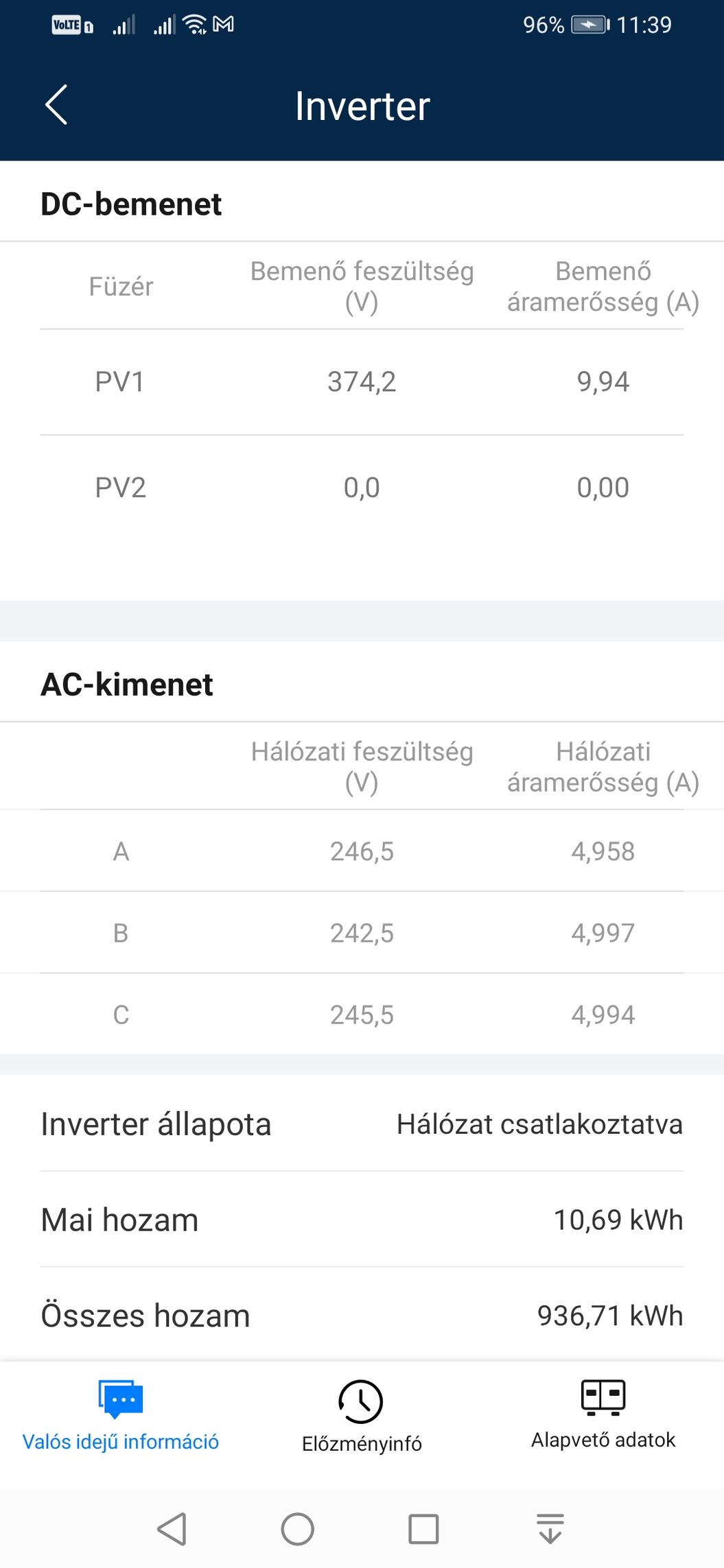Tap the Wi-Fi status icon
Screen dimensions: 724x1568
(195, 25)
